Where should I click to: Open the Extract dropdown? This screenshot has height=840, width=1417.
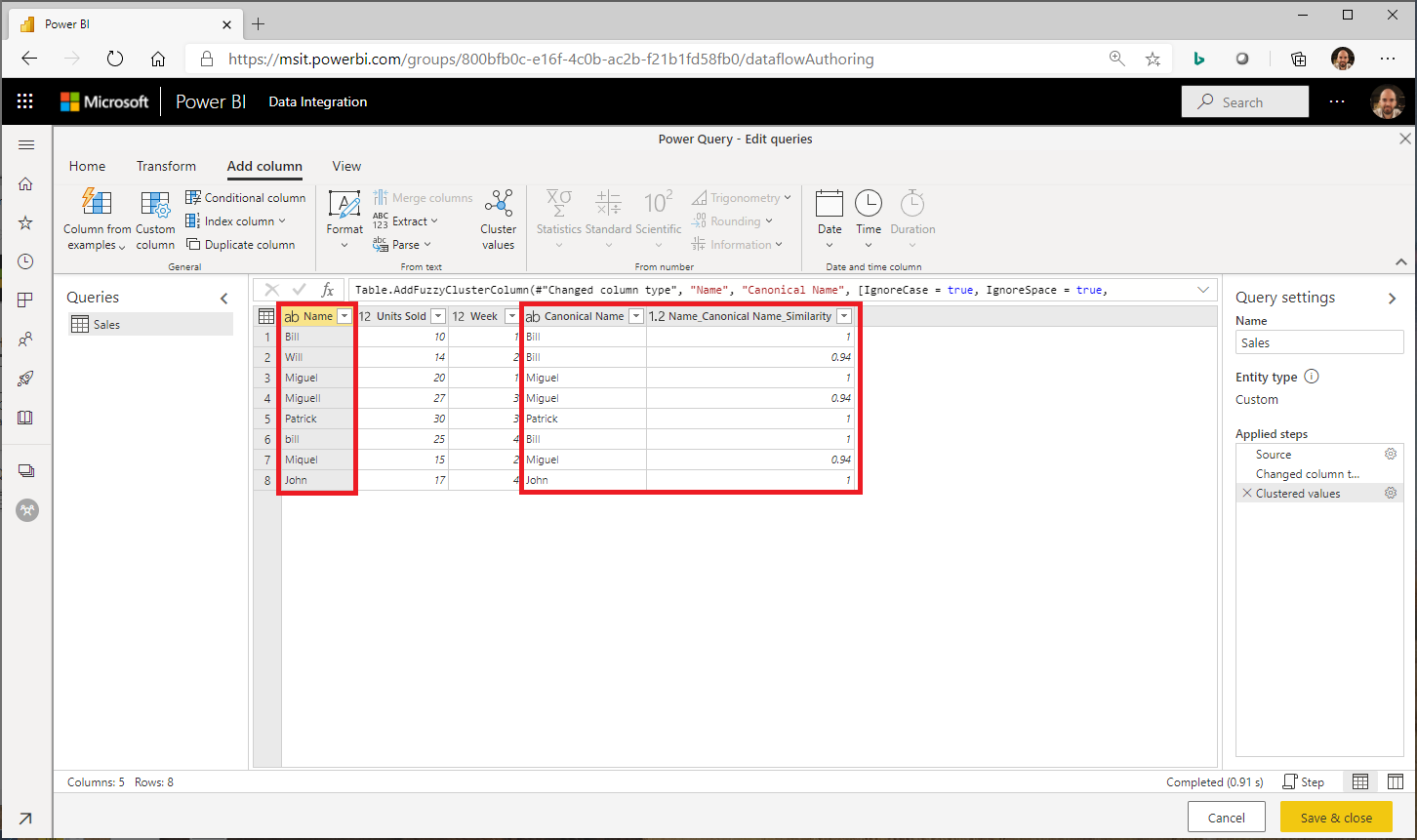click(x=405, y=220)
